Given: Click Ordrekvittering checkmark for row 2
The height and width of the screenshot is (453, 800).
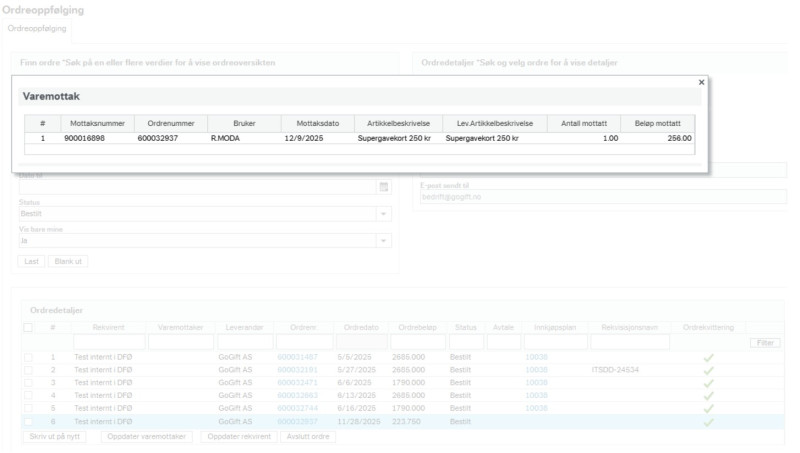Looking at the screenshot, I should click(708, 370).
